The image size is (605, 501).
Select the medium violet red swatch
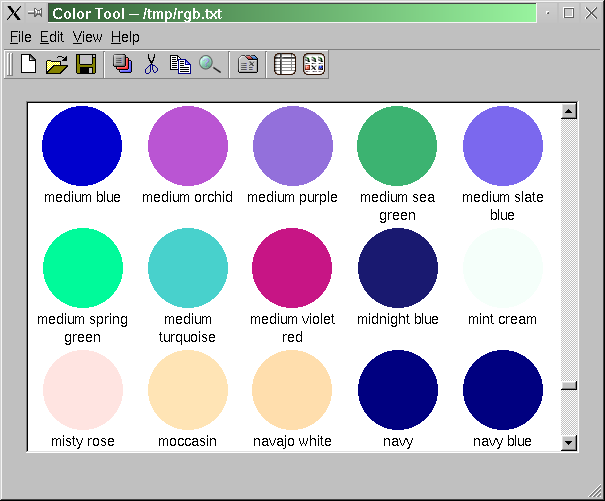coord(292,268)
